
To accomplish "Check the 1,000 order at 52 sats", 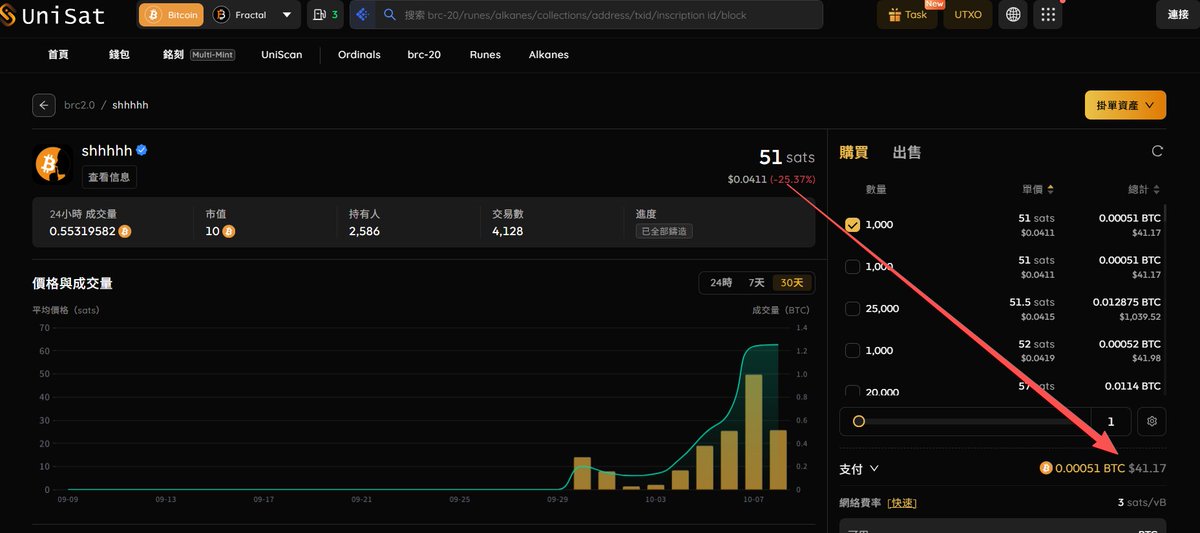I will click(853, 351).
